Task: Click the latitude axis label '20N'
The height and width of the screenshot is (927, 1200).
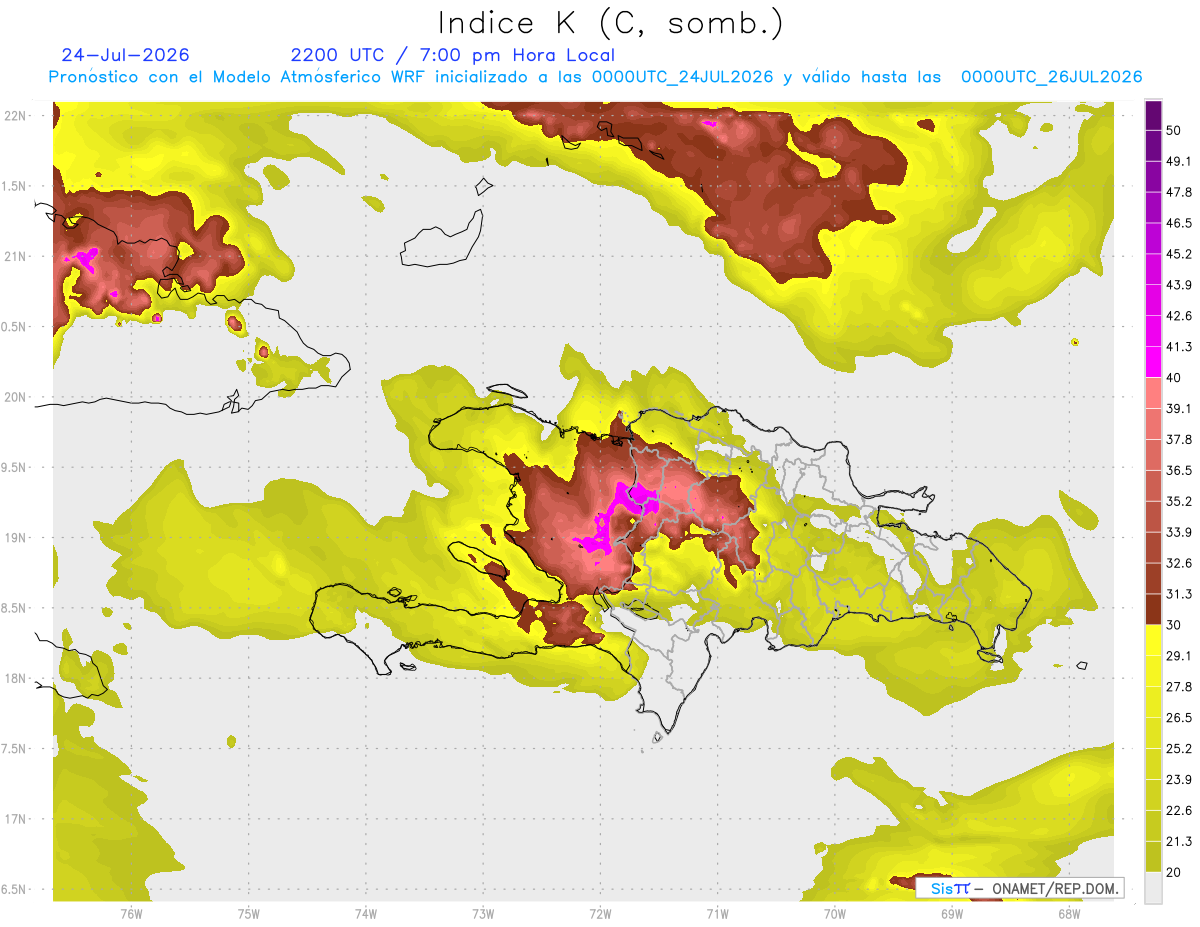Action: (x=17, y=398)
